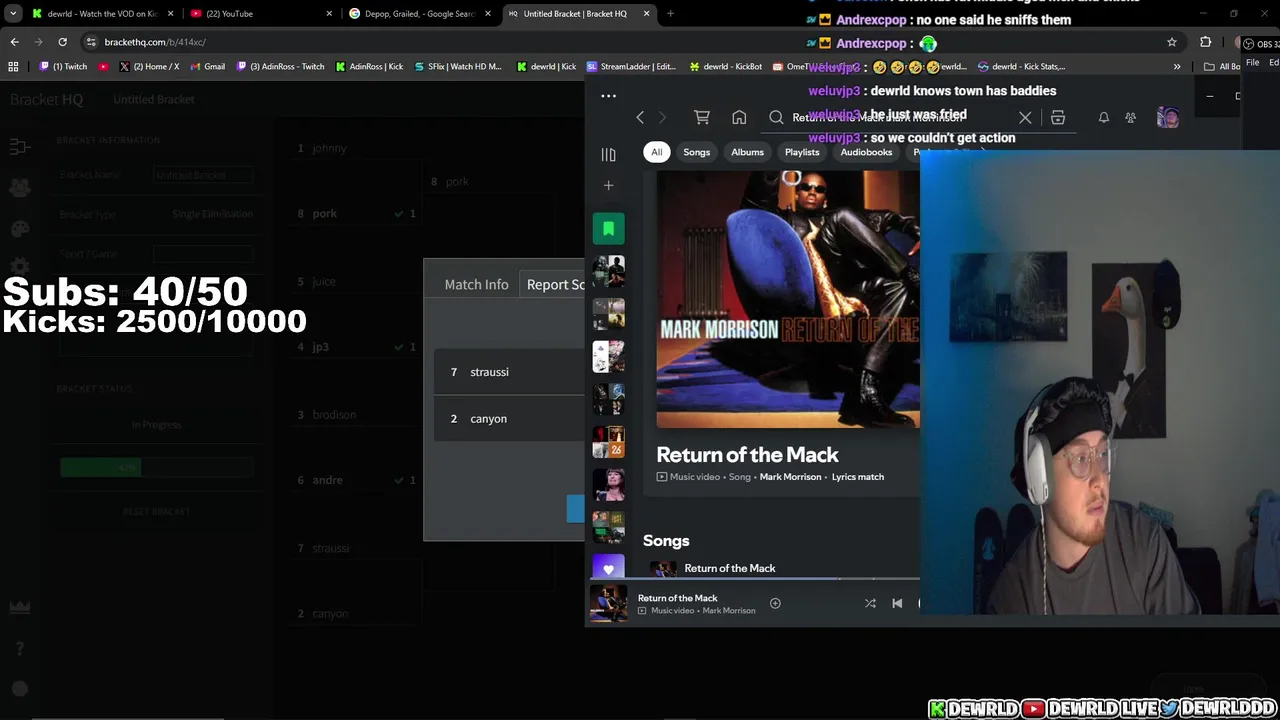Click Return of the Mack top result title
Viewport: 1280px width, 720px height.
click(x=747, y=455)
